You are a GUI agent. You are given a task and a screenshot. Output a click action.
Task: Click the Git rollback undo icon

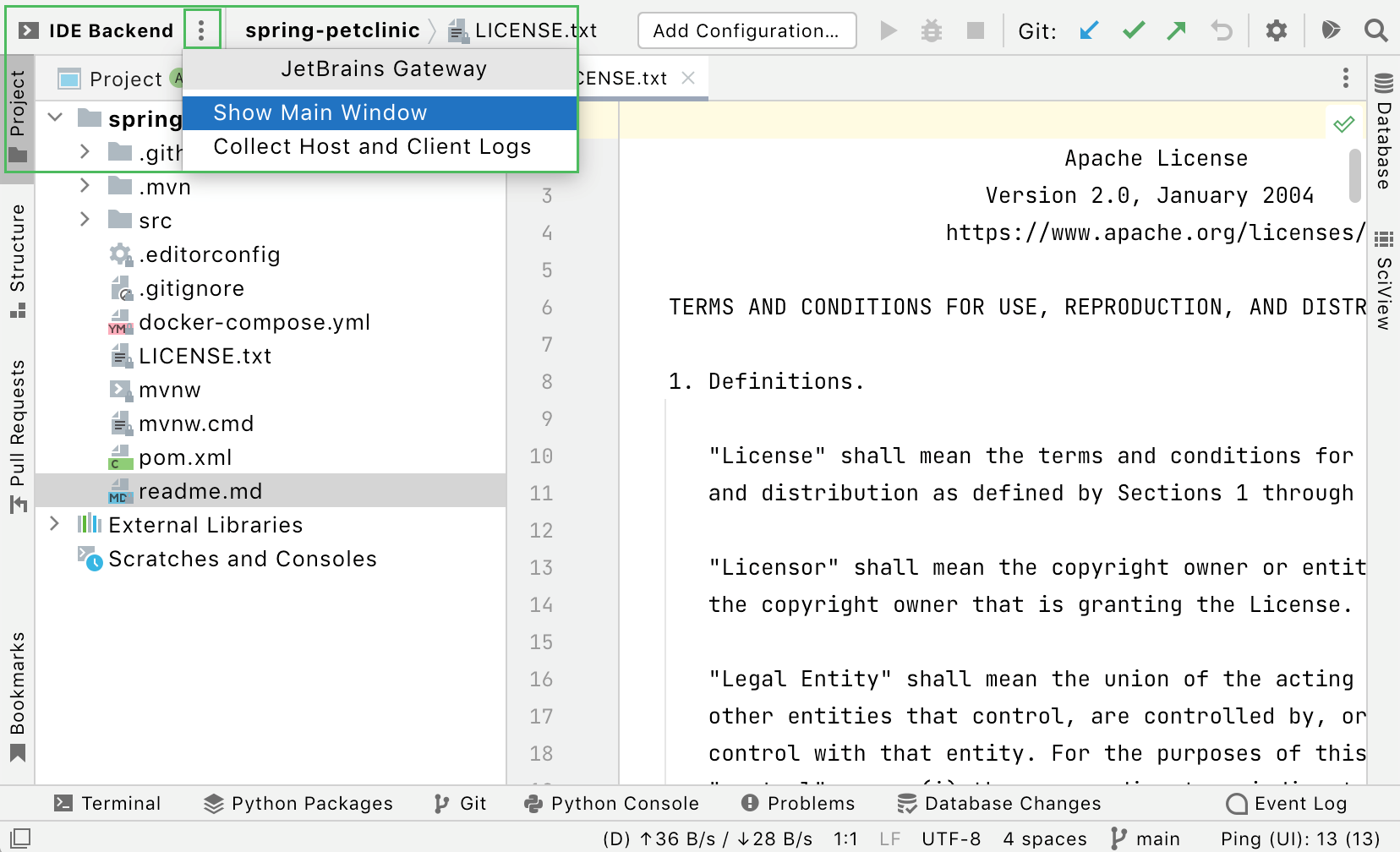point(1221,31)
